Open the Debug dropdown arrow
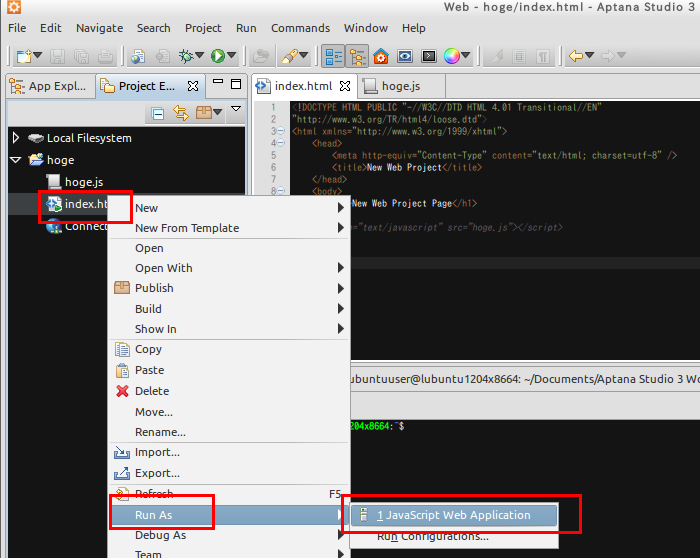Screen dimensions: 700x558 point(200,56)
